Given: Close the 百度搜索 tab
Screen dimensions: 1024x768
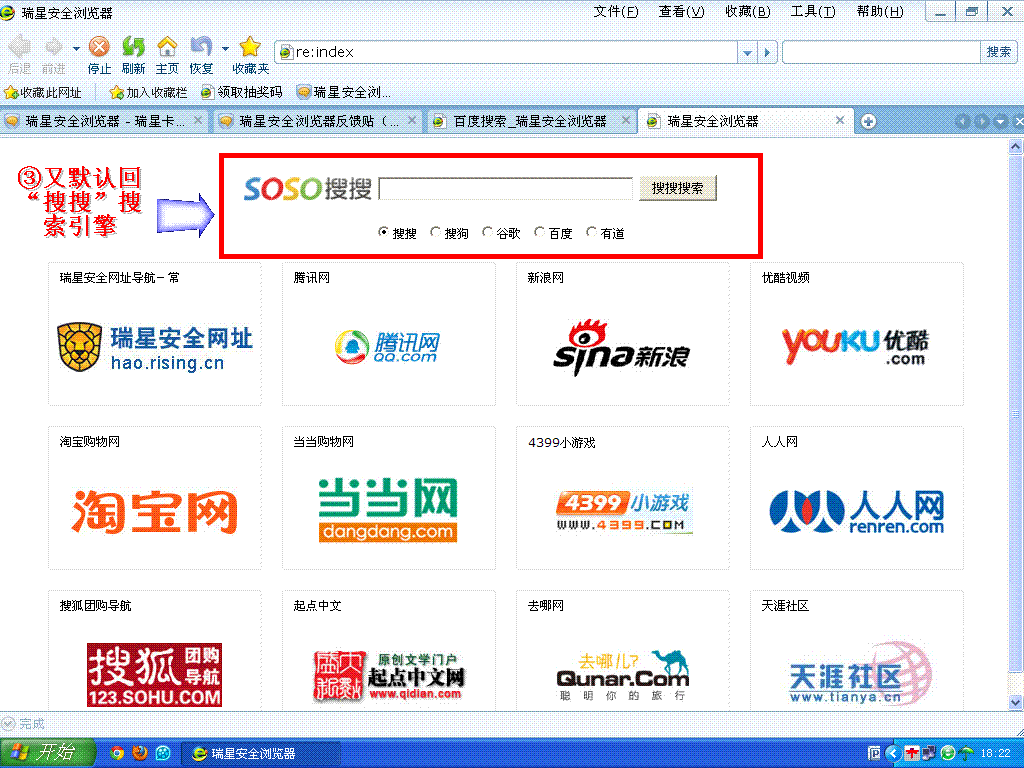Looking at the screenshot, I should pos(626,120).
